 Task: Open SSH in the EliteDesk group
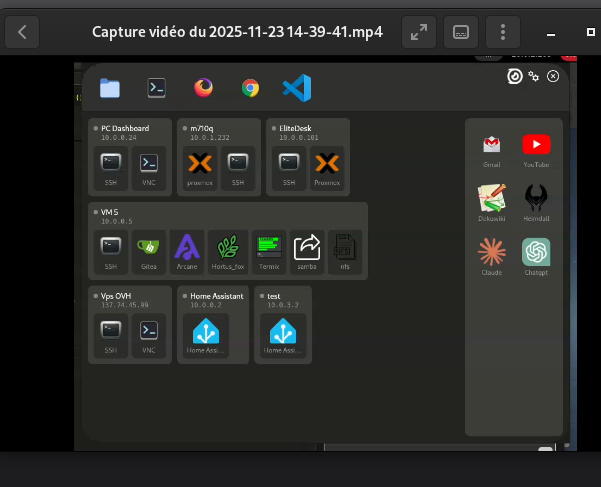(x=288, y=165)
